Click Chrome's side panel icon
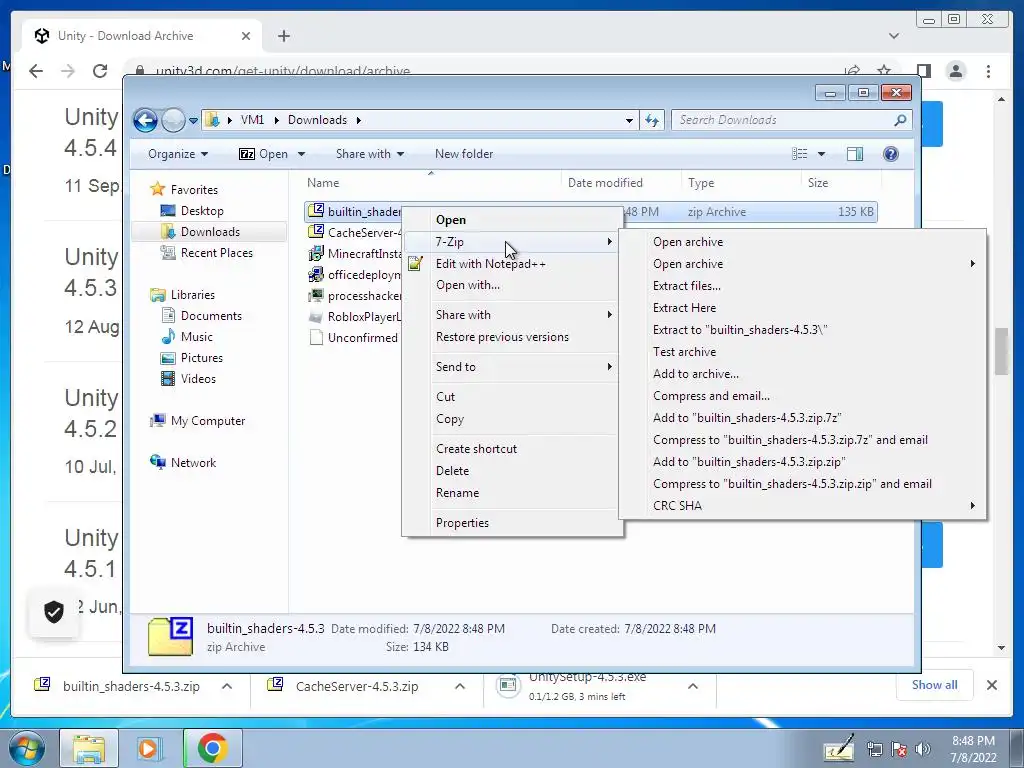Image resolution: width=1024 pixels, height=768 pixels. (x=923, y=71)
